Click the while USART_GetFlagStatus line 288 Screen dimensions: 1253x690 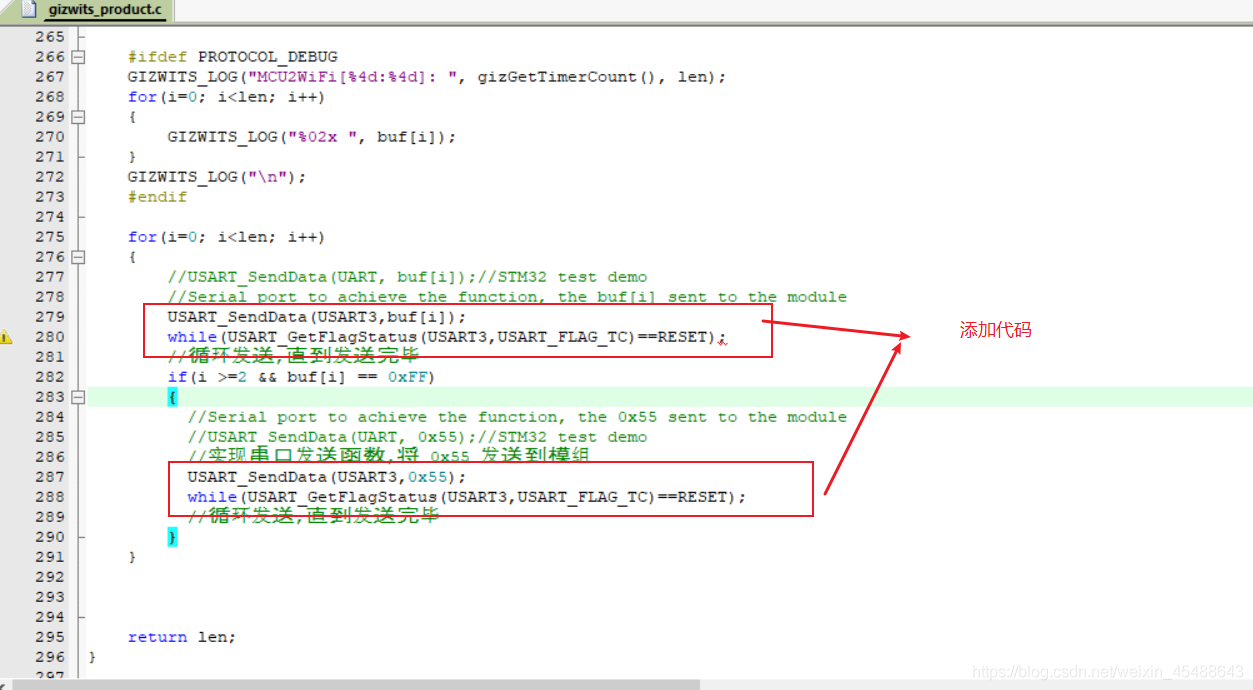(x=467, y=497)
